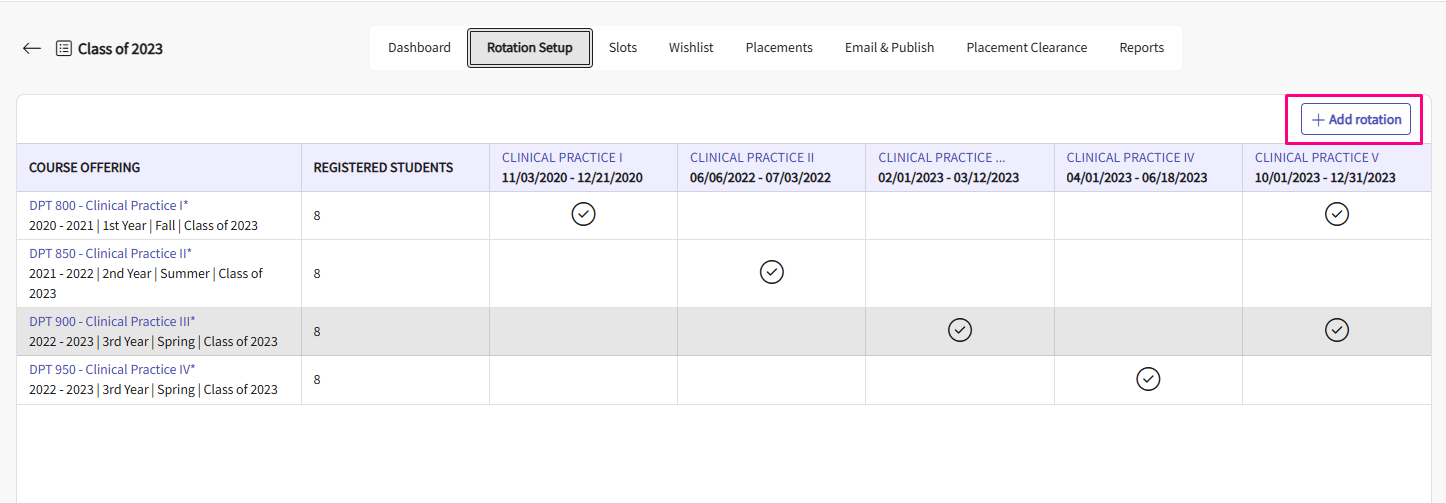Open DPT 950 - Clinical Practice IV link
Screen dimensions: 1446x503
[x=109, y=369]
